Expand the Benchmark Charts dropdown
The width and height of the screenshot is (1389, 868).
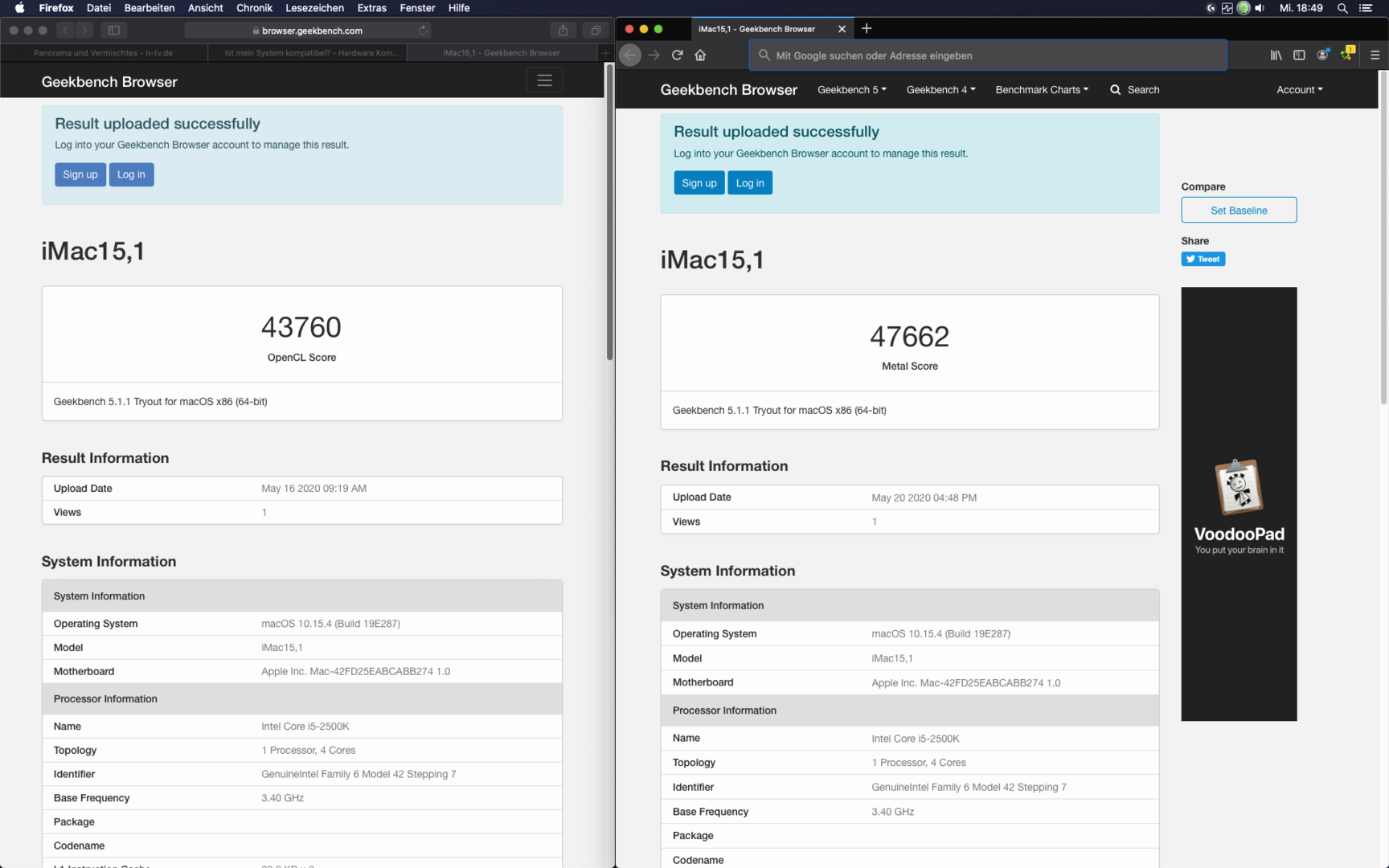(x=1042, y=90)
